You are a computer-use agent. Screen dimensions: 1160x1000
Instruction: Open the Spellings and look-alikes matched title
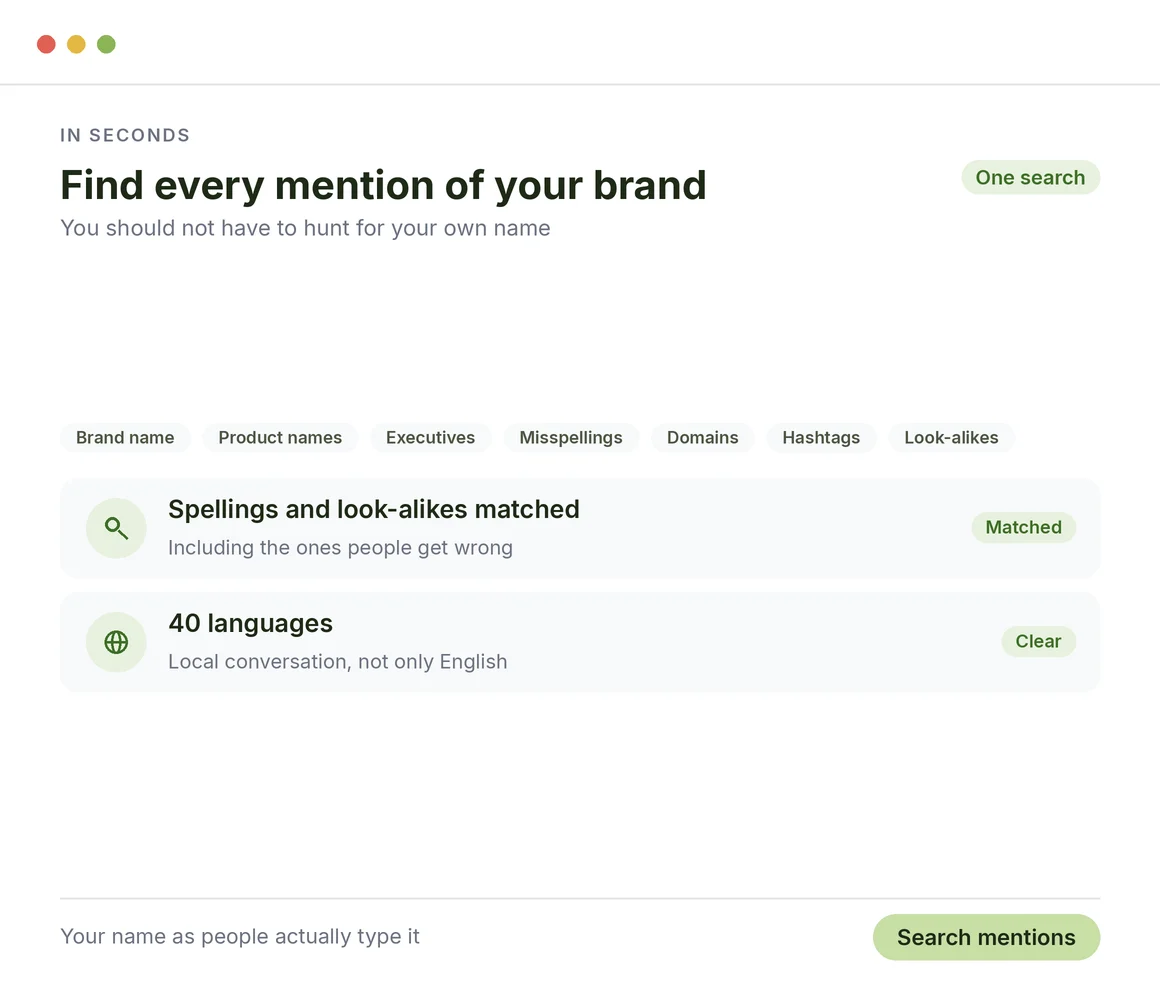374,510
